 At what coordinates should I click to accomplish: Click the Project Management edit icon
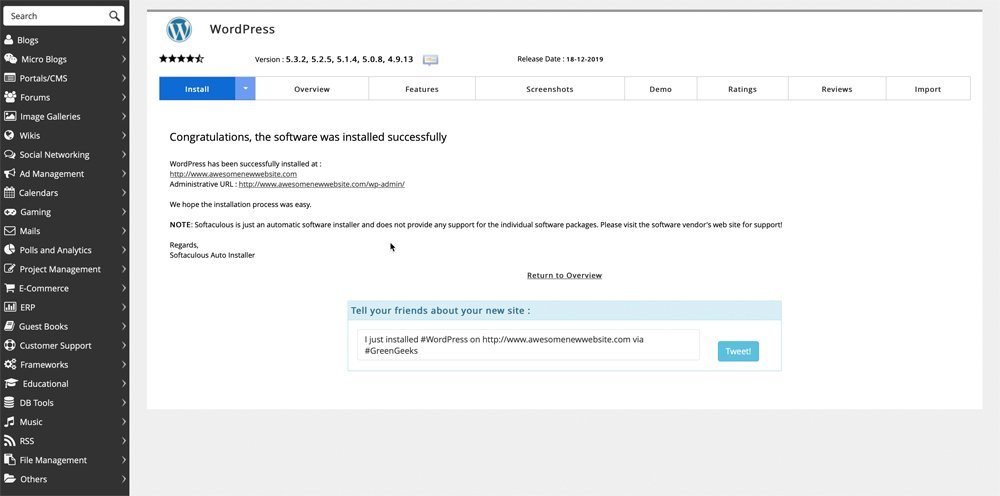[10, 269]
